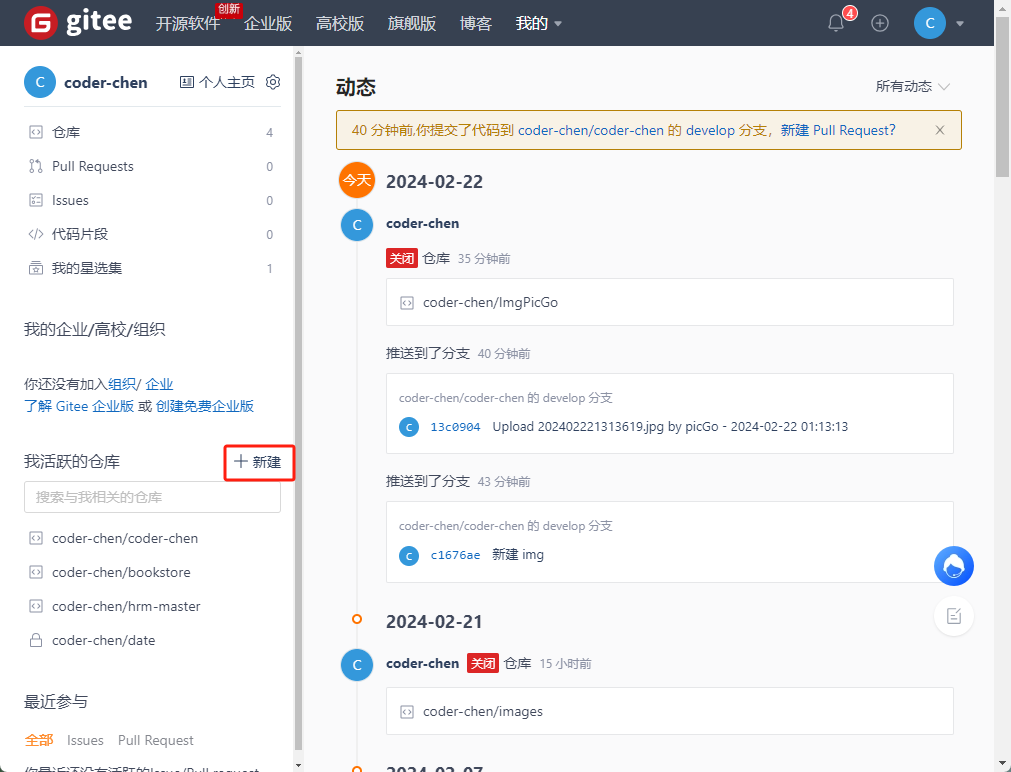
Task: Select the Pull Request tab under 最近参与
Action: pyautogui.click(x=155, y=740)
